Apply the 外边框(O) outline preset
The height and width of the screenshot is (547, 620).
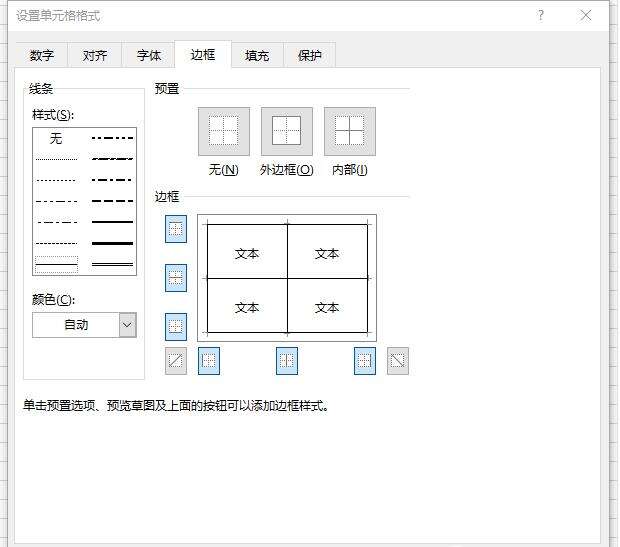pos(287,131)
